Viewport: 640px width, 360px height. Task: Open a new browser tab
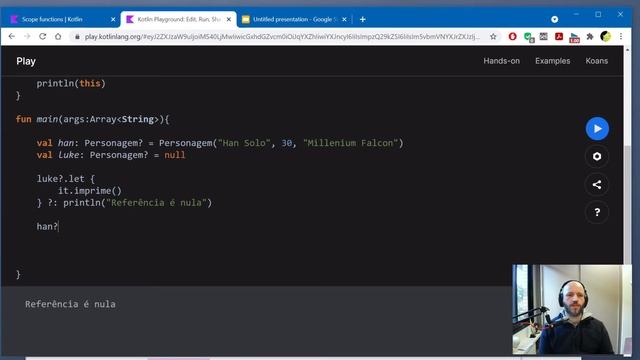(x=362, y=19)
